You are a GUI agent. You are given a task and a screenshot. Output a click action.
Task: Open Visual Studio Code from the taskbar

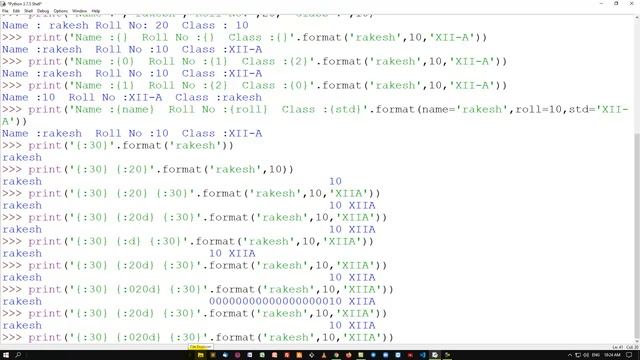422,355
